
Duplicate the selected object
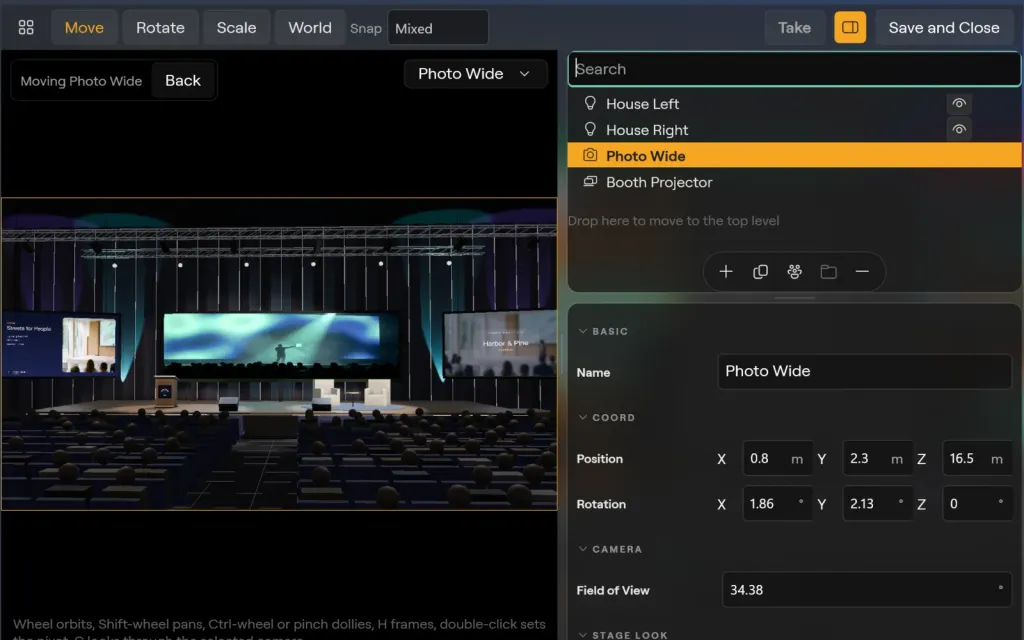[x=760, y=272]
